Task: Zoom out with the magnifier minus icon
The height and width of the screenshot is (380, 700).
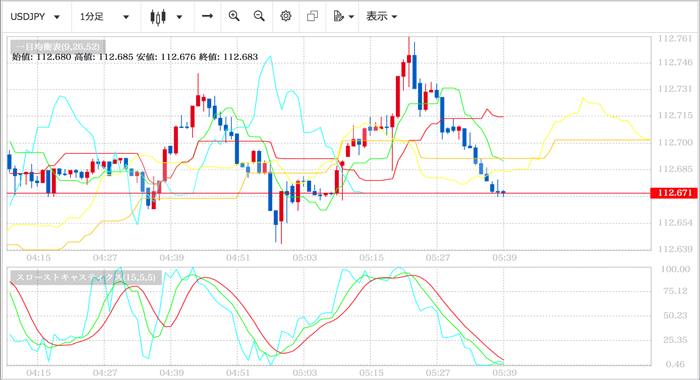Action: pos(259,17)
